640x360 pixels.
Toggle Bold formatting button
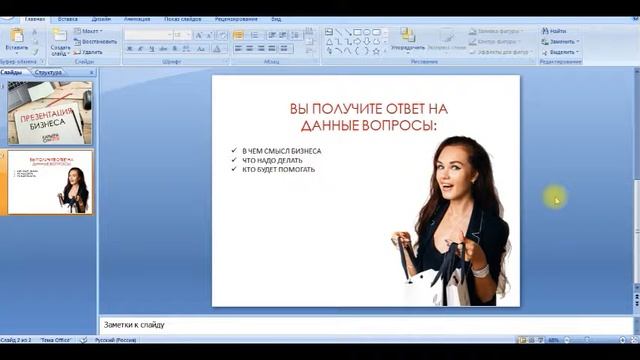[x=129, y=49]
